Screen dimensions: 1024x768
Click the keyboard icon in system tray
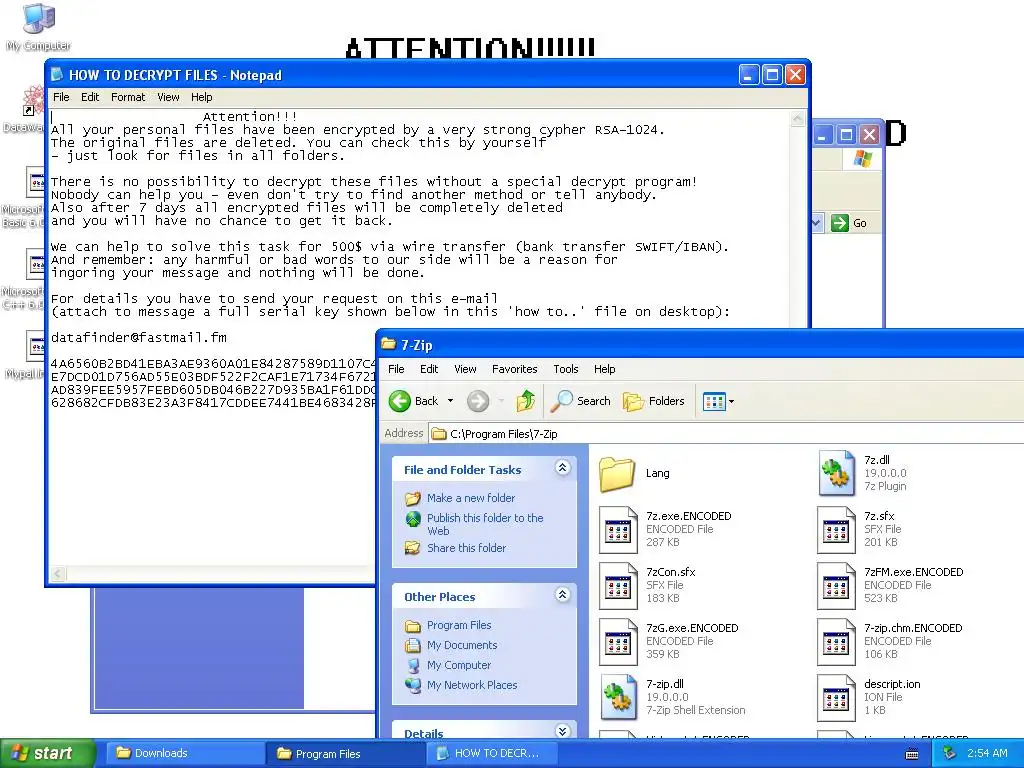click(x=912, y=754)
